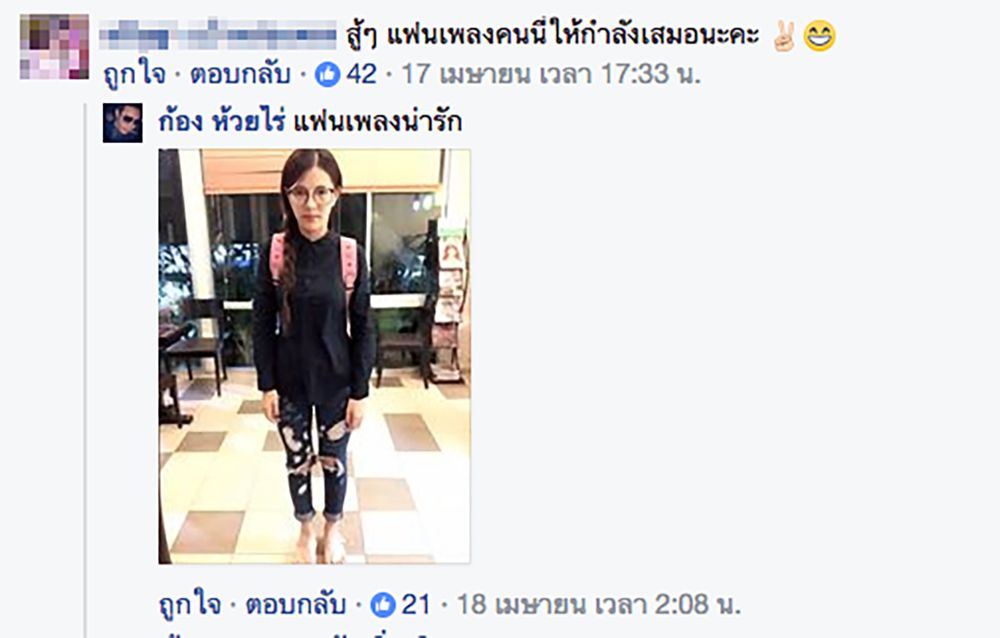Click the blue thumbs-up icon beside 21
Screen dimensions: 1000x638
click(383, 605)
